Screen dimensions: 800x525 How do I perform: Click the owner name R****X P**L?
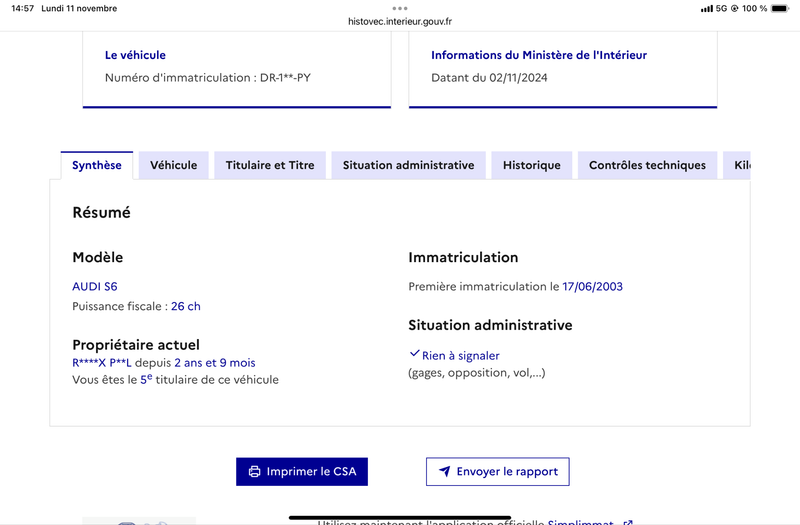coord(102,363)
